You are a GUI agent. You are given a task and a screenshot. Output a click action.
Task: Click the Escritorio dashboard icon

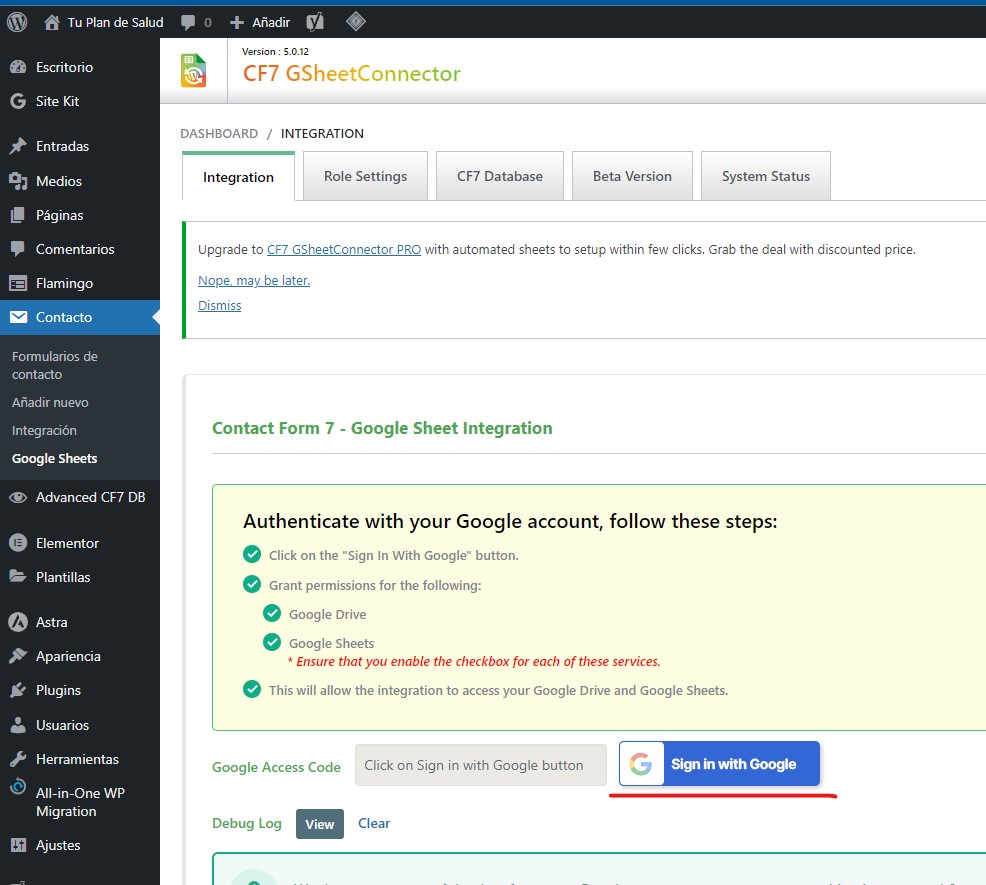pos(18,67)
